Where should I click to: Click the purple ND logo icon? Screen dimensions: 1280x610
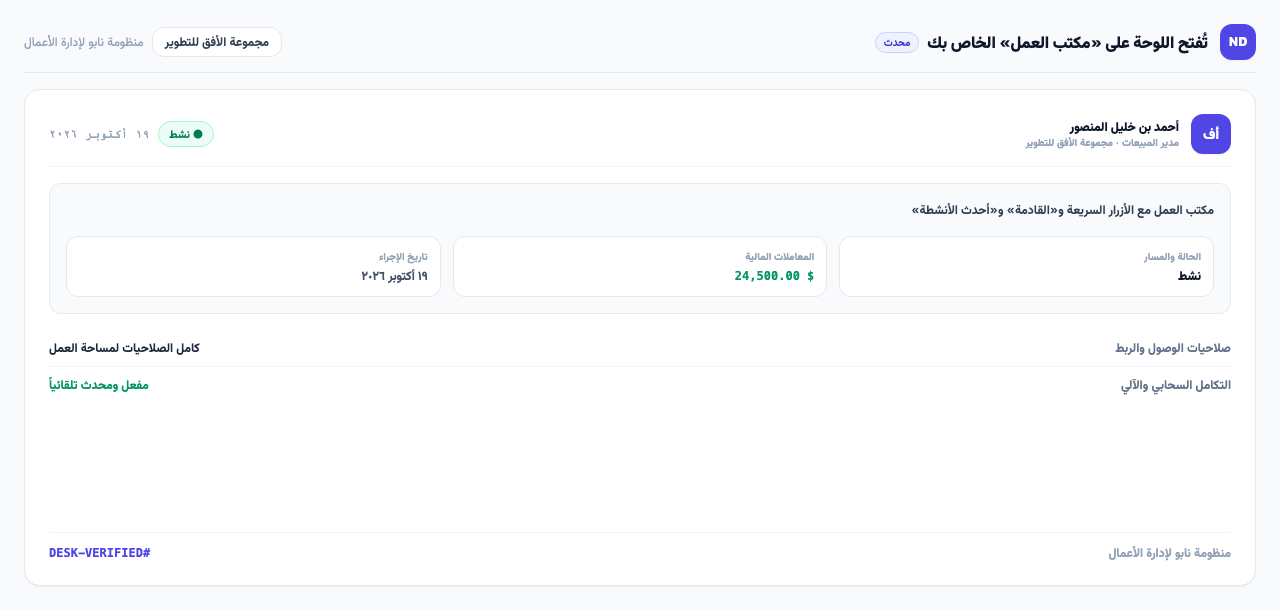click(x=1238, y=42)
